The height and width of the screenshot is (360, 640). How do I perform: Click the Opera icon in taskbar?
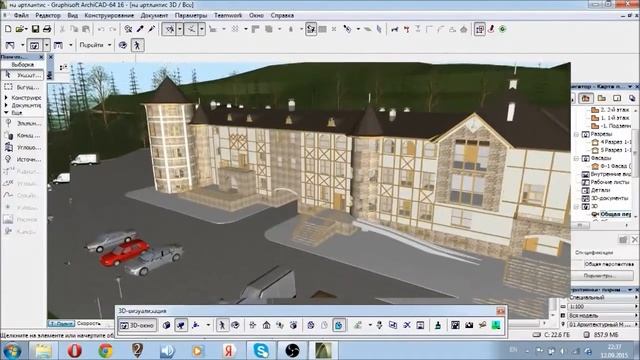click(x=74, y=350)
